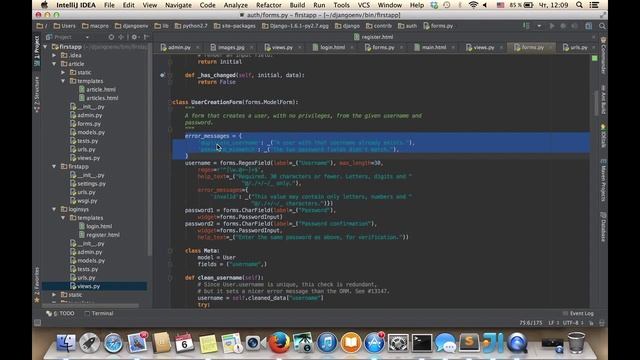
Task: Click the site-packages breadcrumb
Action: (235, 26)
